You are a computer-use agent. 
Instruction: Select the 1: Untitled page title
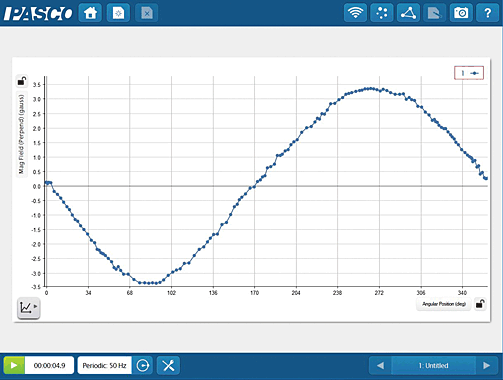coord(433,365)
